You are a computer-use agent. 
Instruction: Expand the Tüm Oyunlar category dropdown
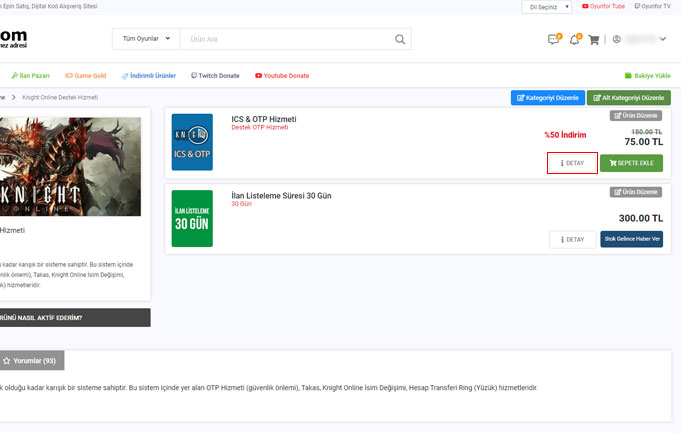[146, 39]
